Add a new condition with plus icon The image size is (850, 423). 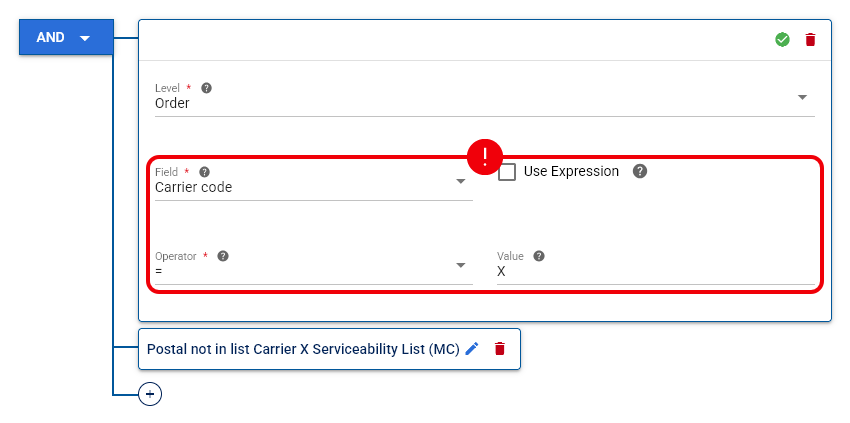150,394
